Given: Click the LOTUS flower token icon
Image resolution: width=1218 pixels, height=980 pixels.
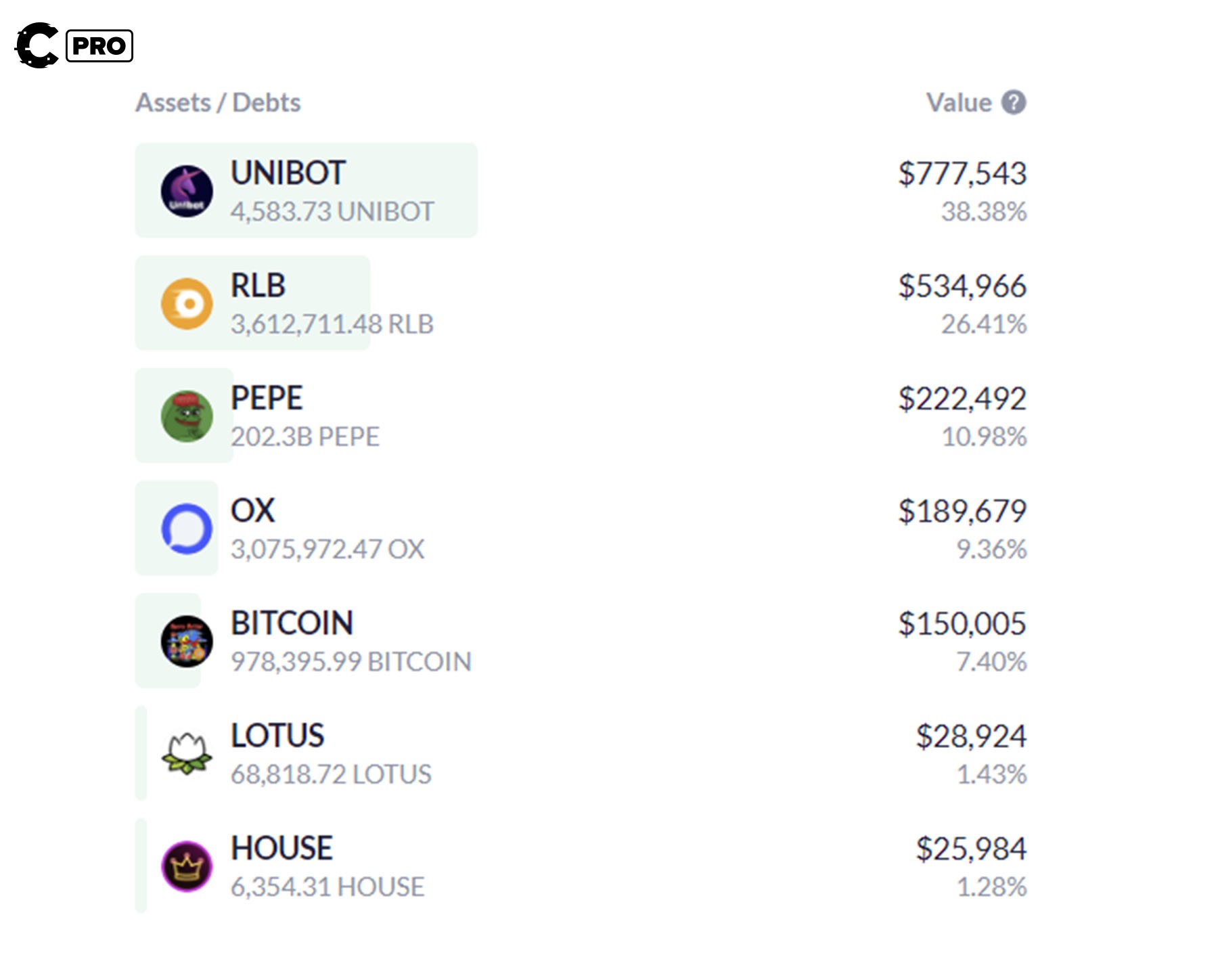Looking at the screenshot, I should pyautogui.click(x=187, y=753).
